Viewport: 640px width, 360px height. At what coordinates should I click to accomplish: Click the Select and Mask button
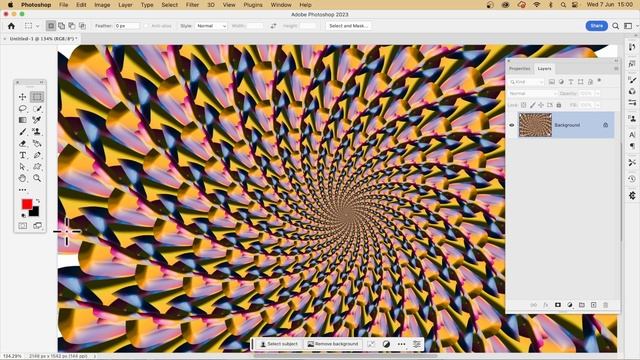(348, 26)
